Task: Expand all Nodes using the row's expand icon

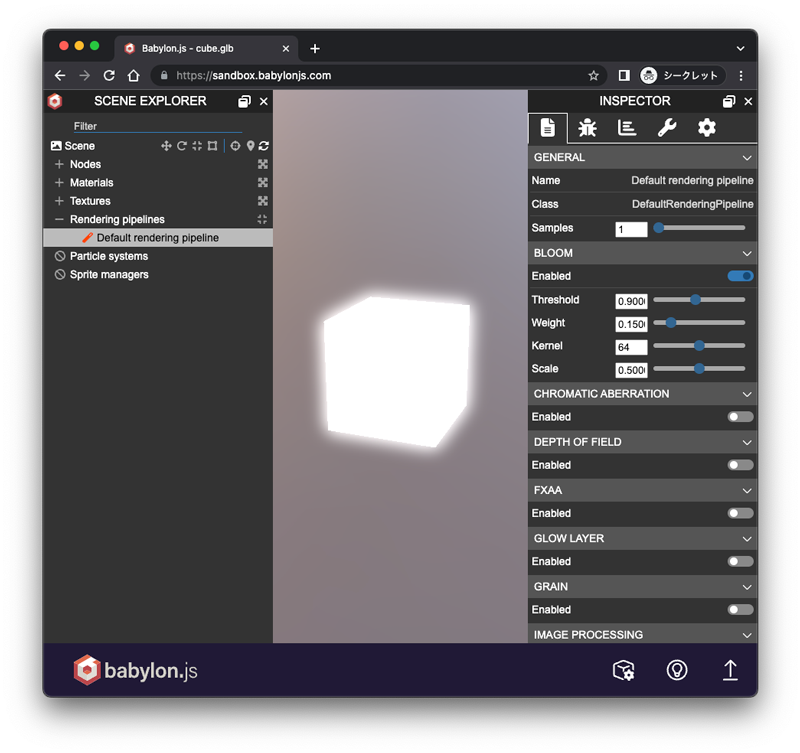Action: (x=262, y=164)
